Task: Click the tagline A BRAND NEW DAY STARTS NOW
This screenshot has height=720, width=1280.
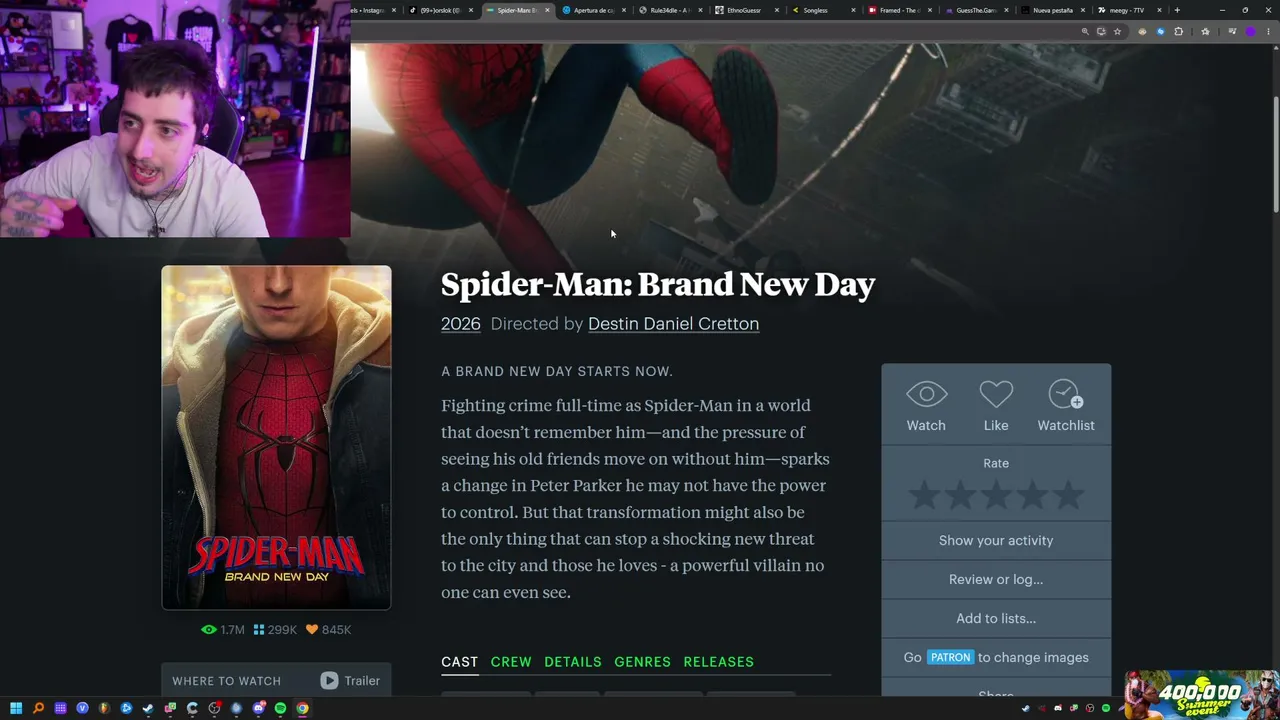Action: pyautogui.click(x=557, y=372)
